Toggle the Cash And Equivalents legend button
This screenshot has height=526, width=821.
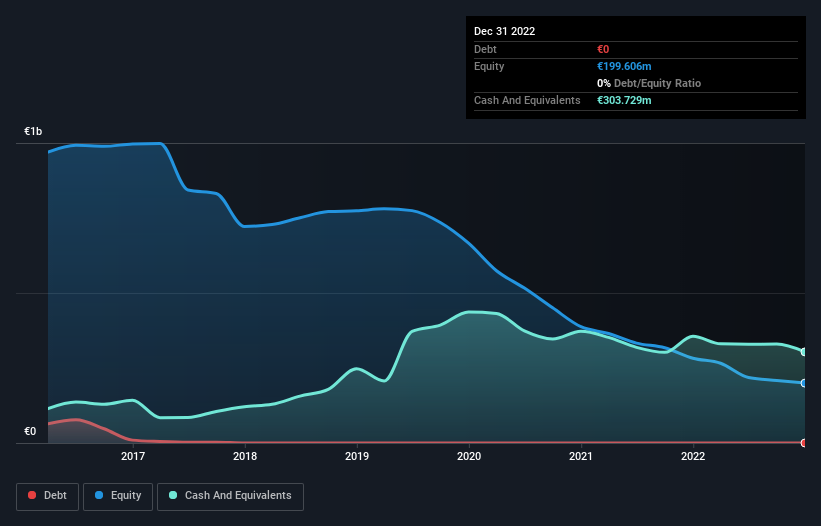(x=230, y=496)
